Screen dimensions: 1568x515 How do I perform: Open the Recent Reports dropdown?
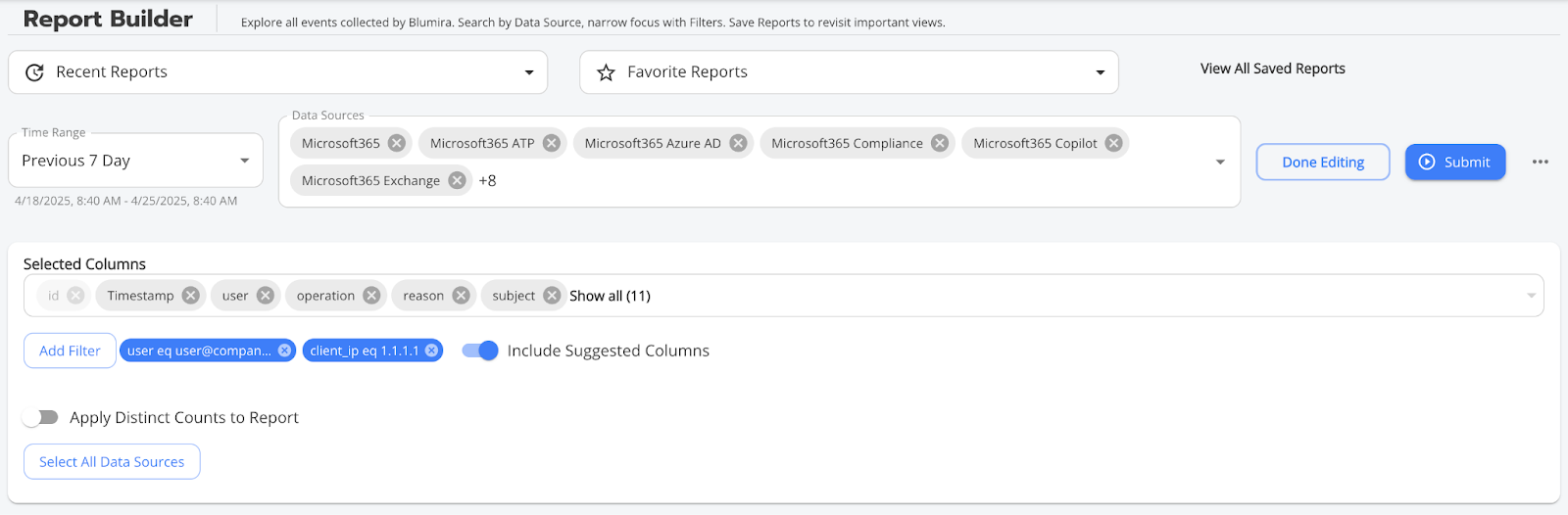[x=278, y=72]
